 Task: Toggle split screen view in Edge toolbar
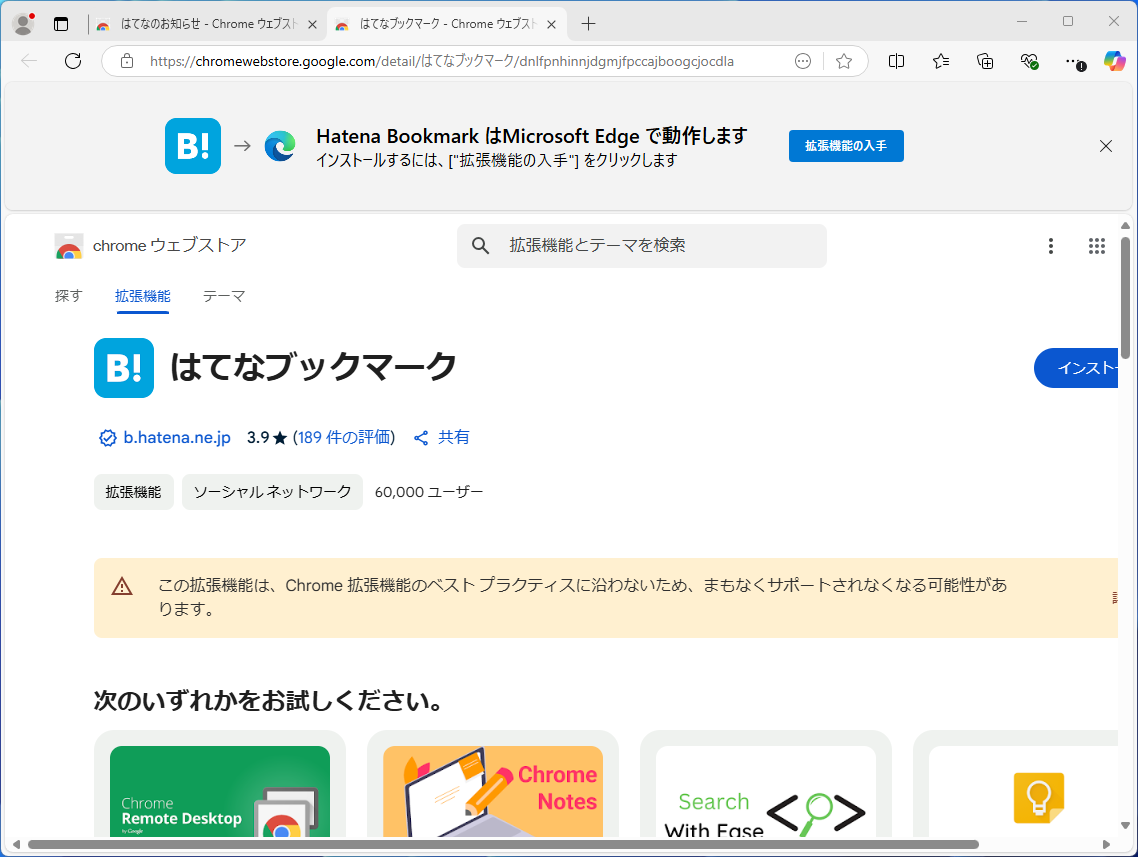(896, 61)
